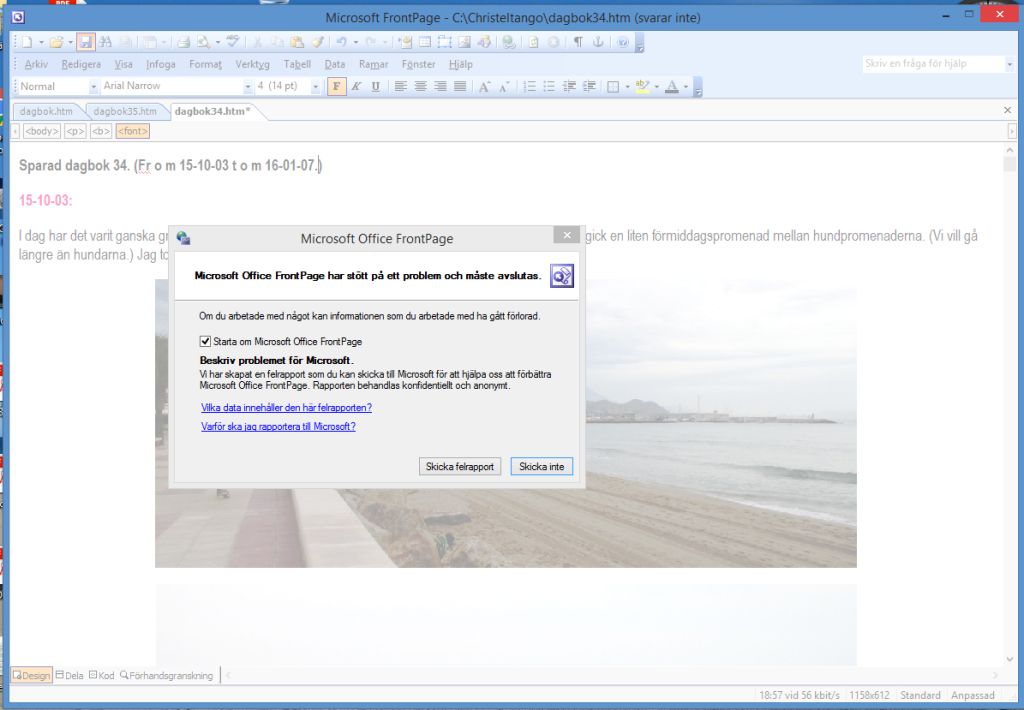Toggle right text alignment
This screenshot has height=710, width=1024.
[440, 86]
